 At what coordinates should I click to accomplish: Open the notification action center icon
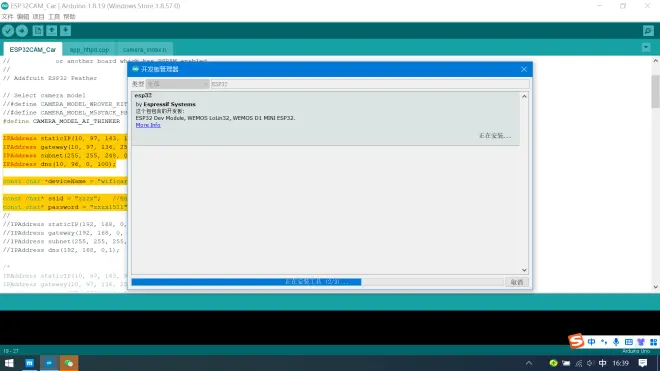(x=643, y=363)
